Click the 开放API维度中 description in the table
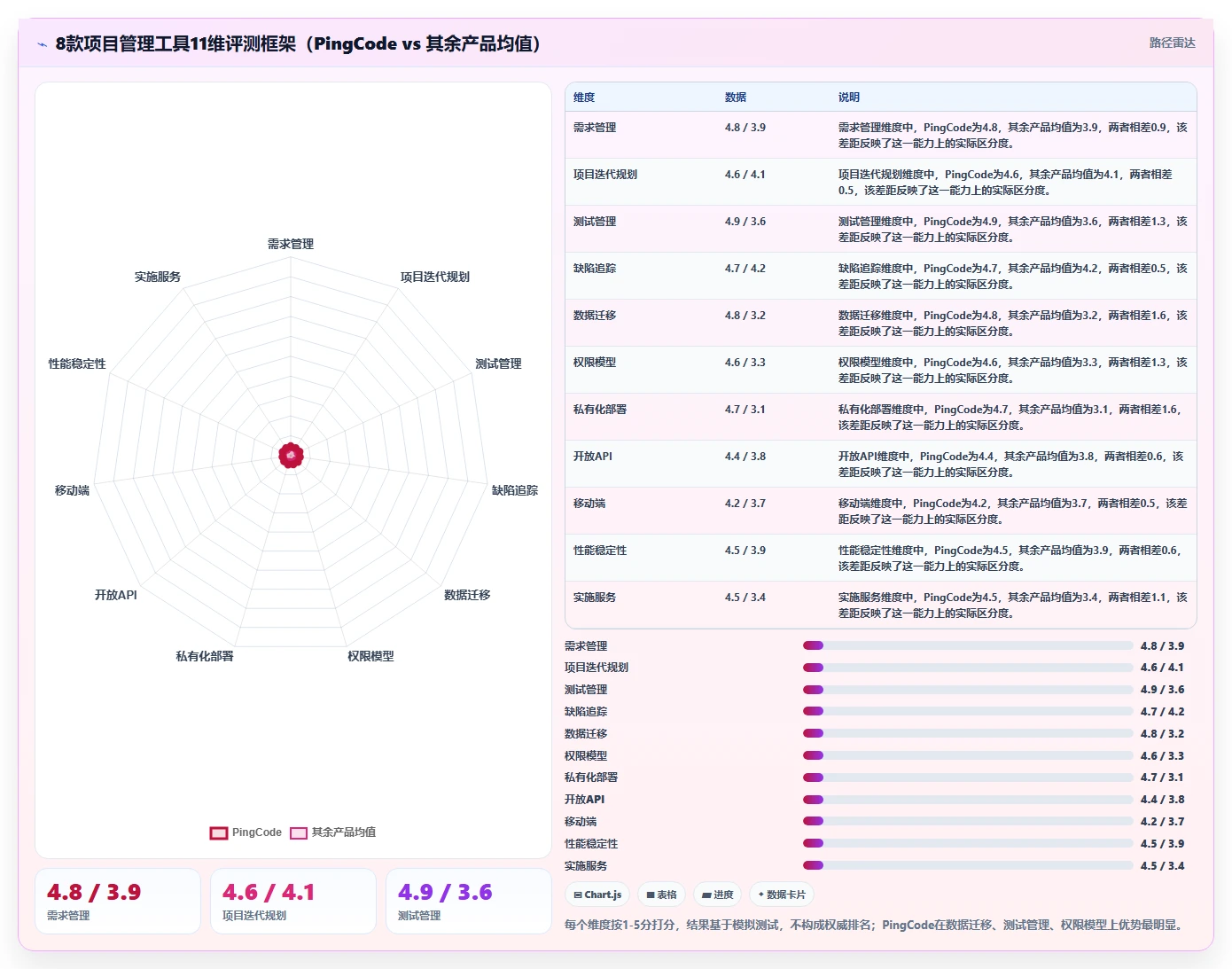1232x969 pixels. pos(1011,465)
